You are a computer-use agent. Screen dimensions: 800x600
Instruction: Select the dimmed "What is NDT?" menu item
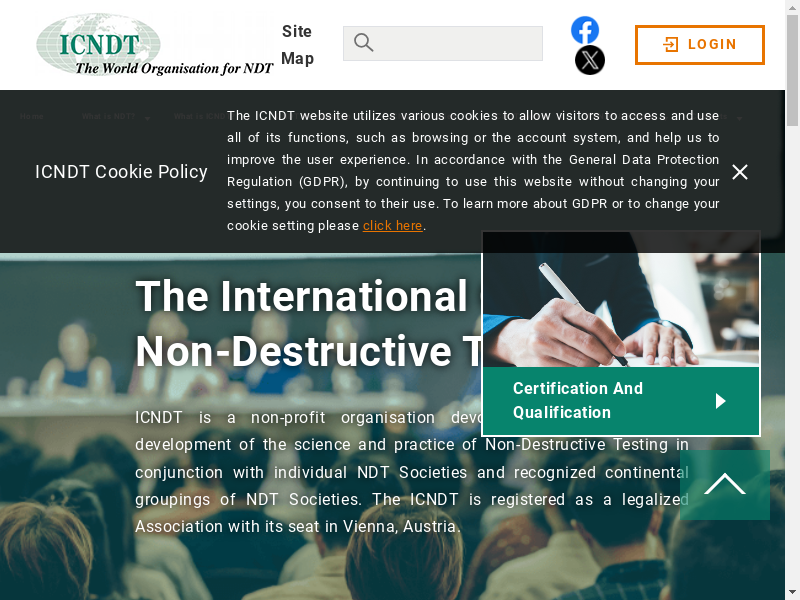point(108,117)
